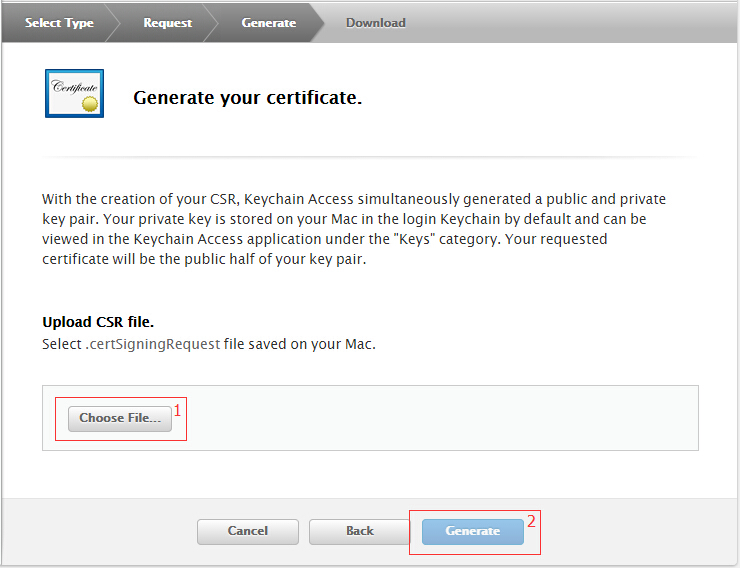Image resolution: width=740 pixels, height=568 pixels.
Task: Click the .certSigningRequest text
Action: tap(153, 344)
